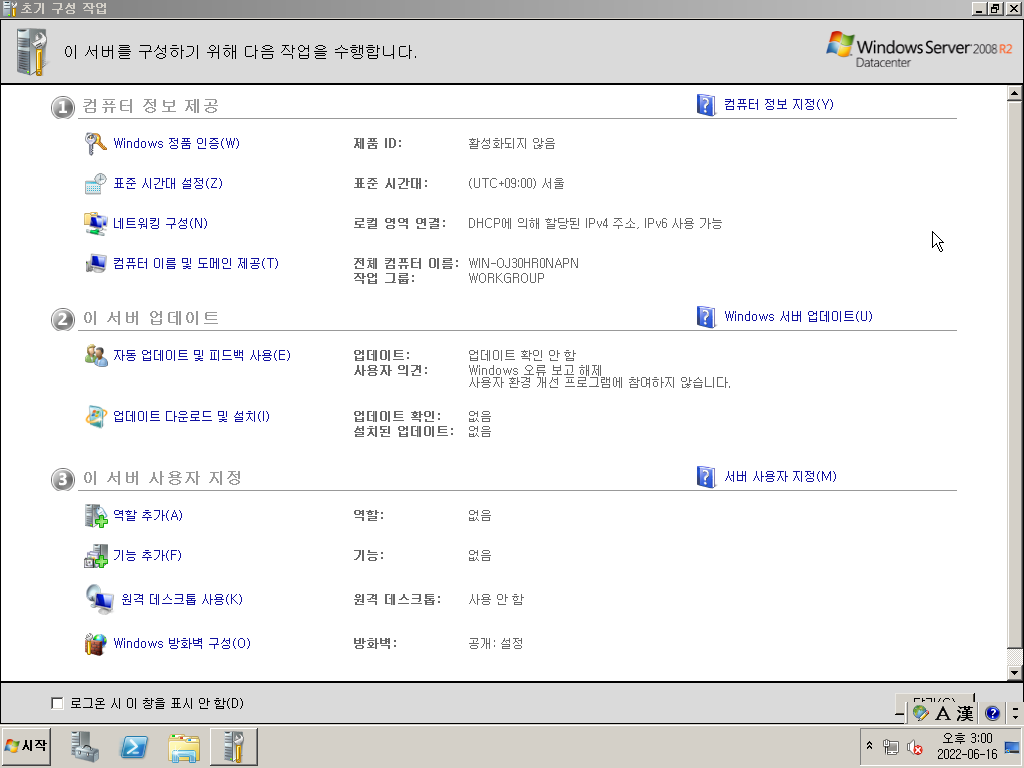Screen dimensions: 1024x768
Task: Click the muted volume tray icon
Action: click(x=914, y=747)
